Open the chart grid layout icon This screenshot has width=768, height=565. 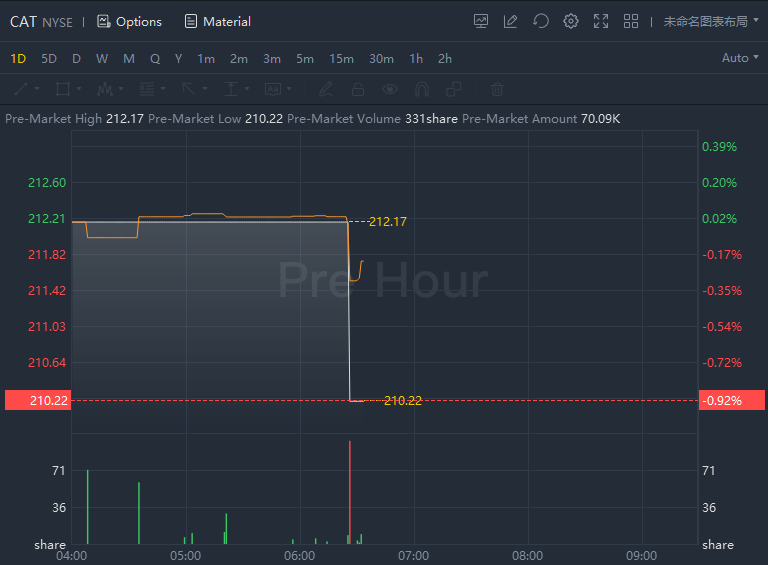[631, 21]
